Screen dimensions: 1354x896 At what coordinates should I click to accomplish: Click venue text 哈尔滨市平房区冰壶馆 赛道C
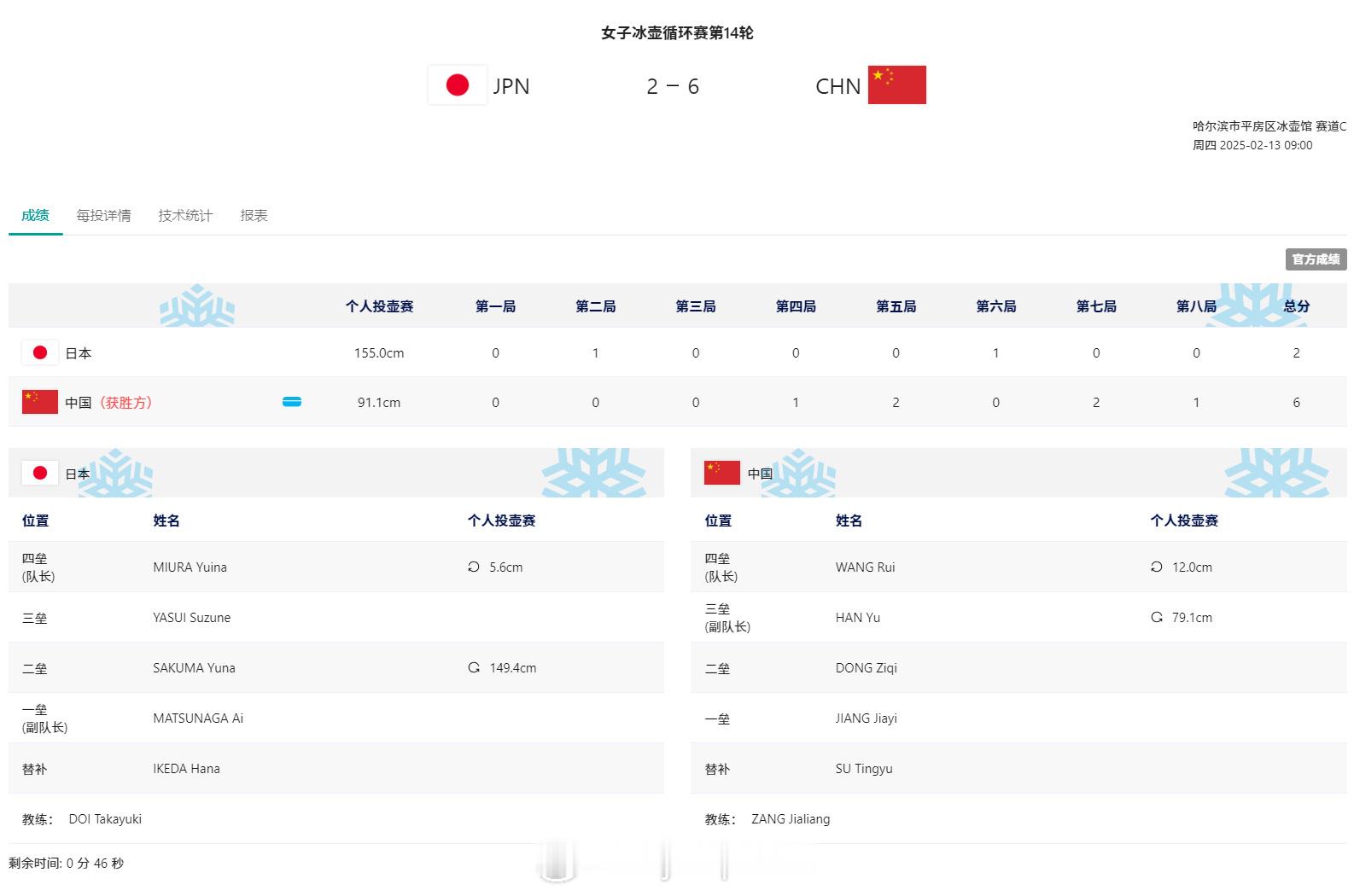tap(1269, 126)
